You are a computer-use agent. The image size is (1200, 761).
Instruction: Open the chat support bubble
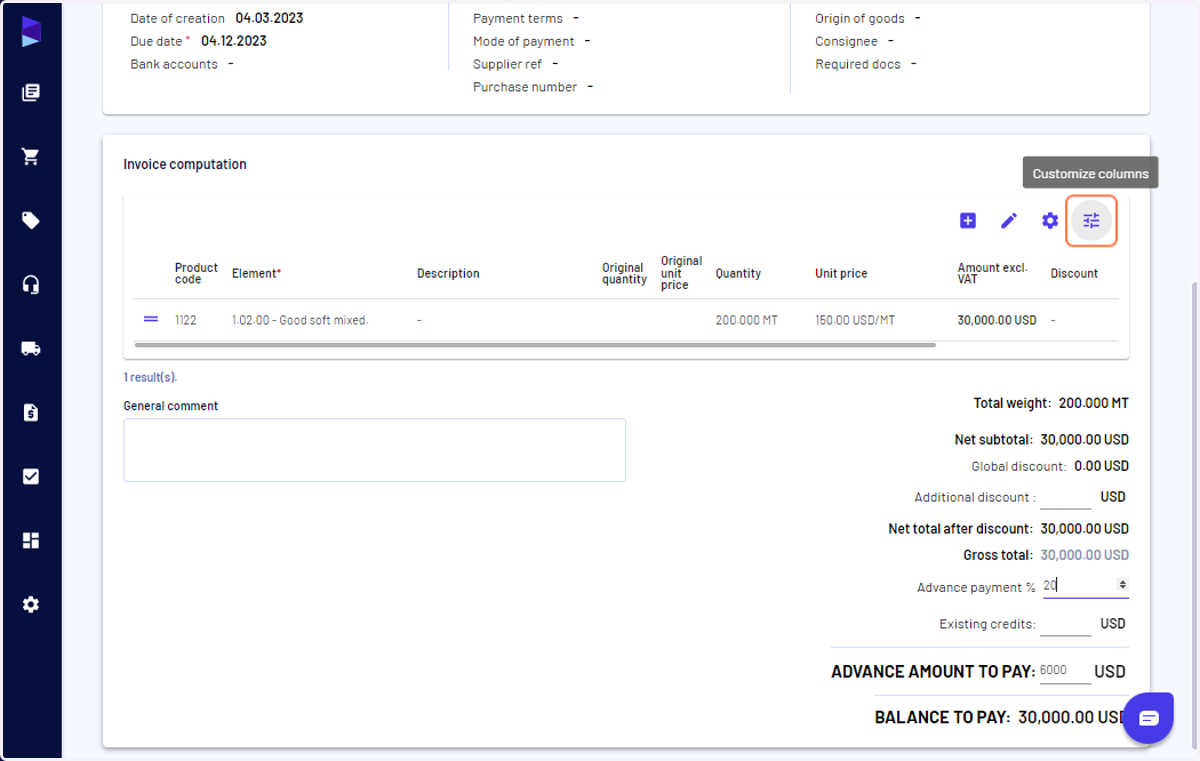pos(1148,718)
